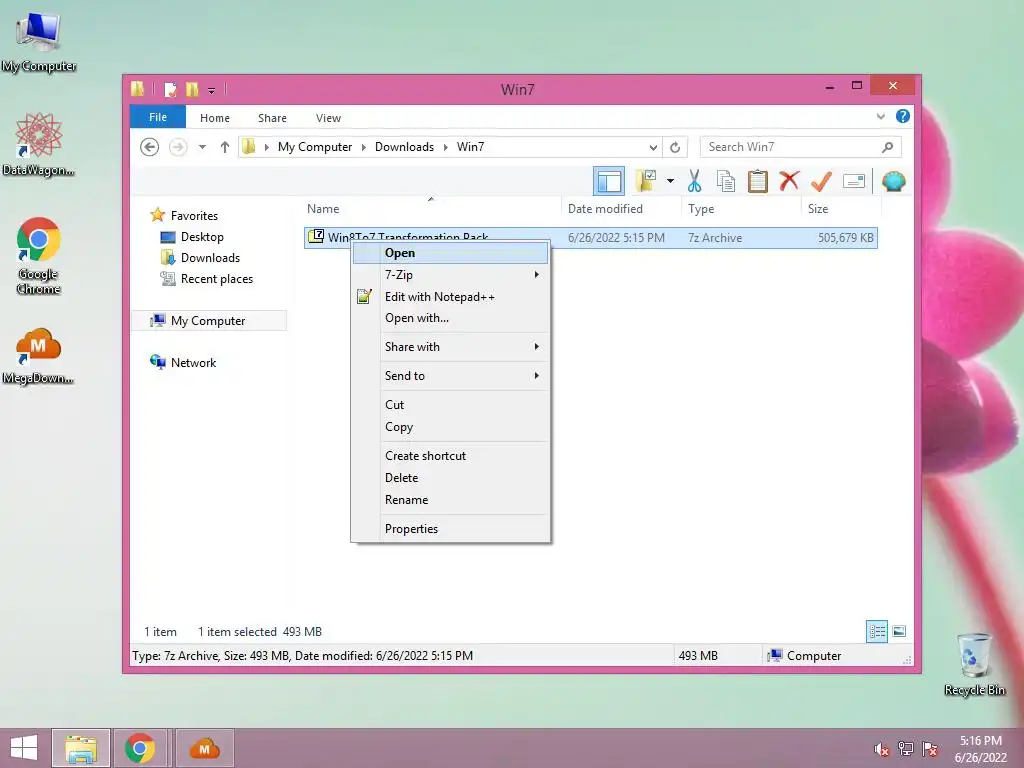
Task: Click the Back navigation arrow
Action: (150, 147)
